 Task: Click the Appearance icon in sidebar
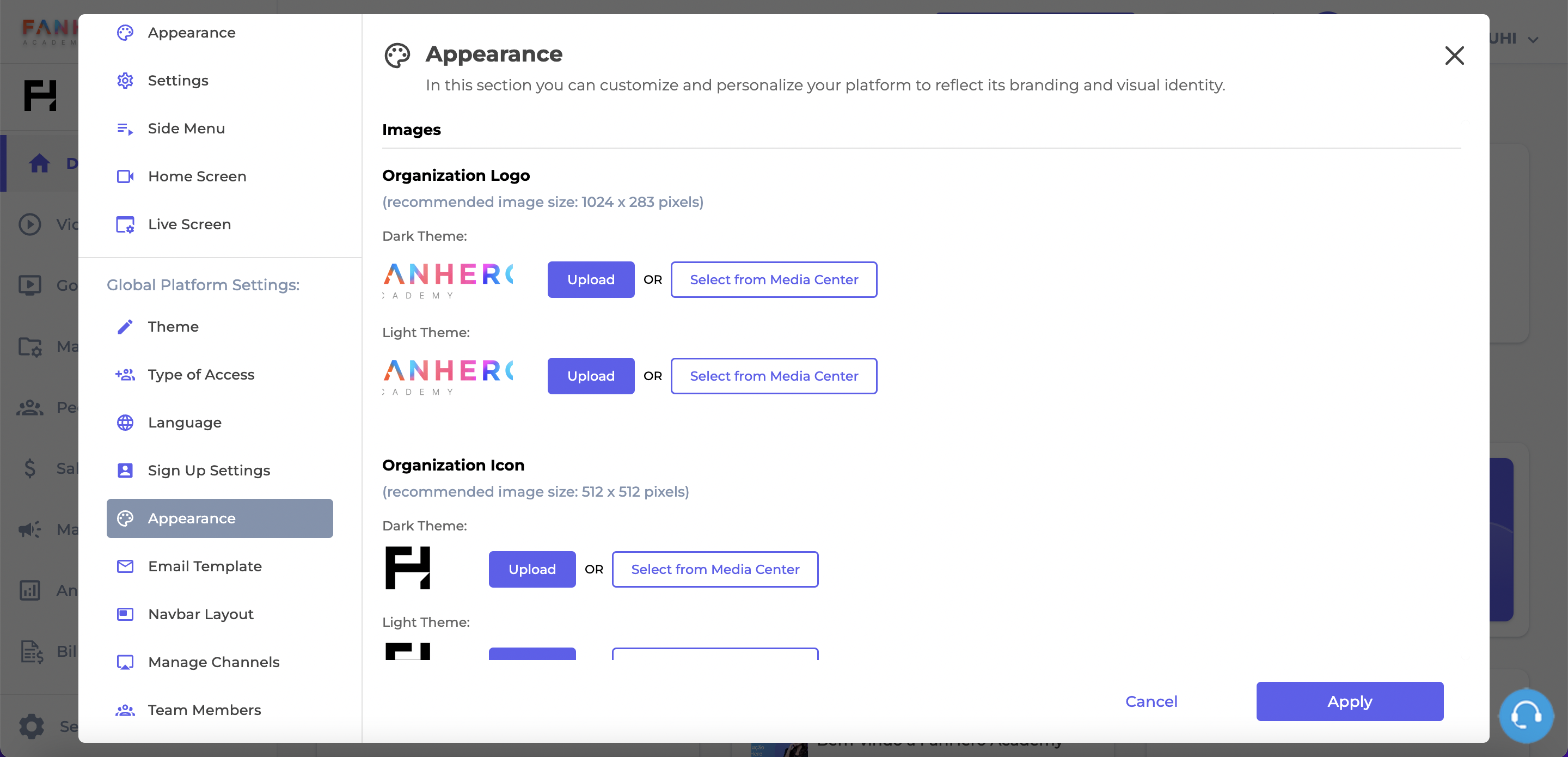[125, 518]
